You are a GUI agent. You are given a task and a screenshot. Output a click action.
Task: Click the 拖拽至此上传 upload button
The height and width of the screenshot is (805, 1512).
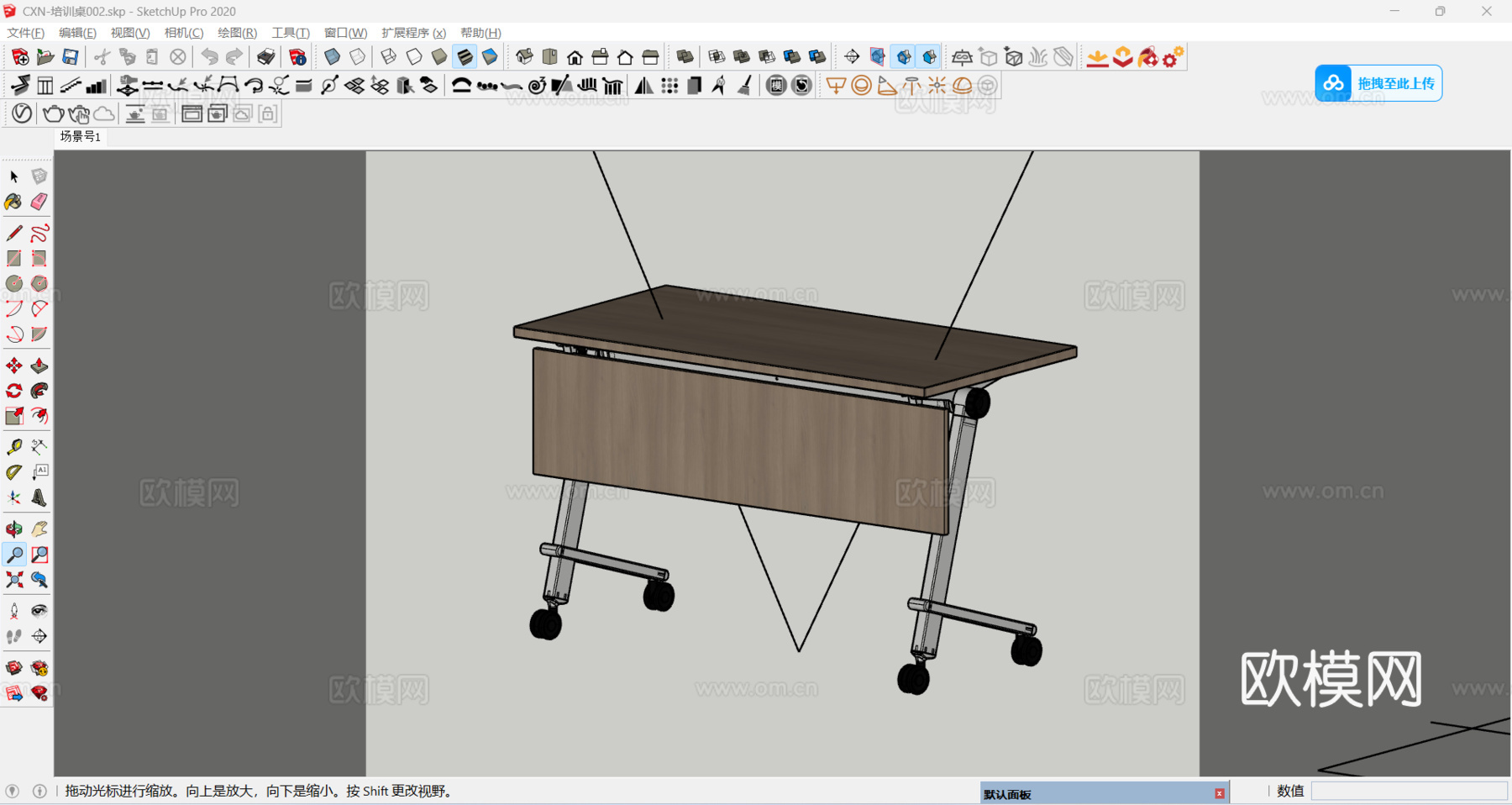coord(1378,83)
